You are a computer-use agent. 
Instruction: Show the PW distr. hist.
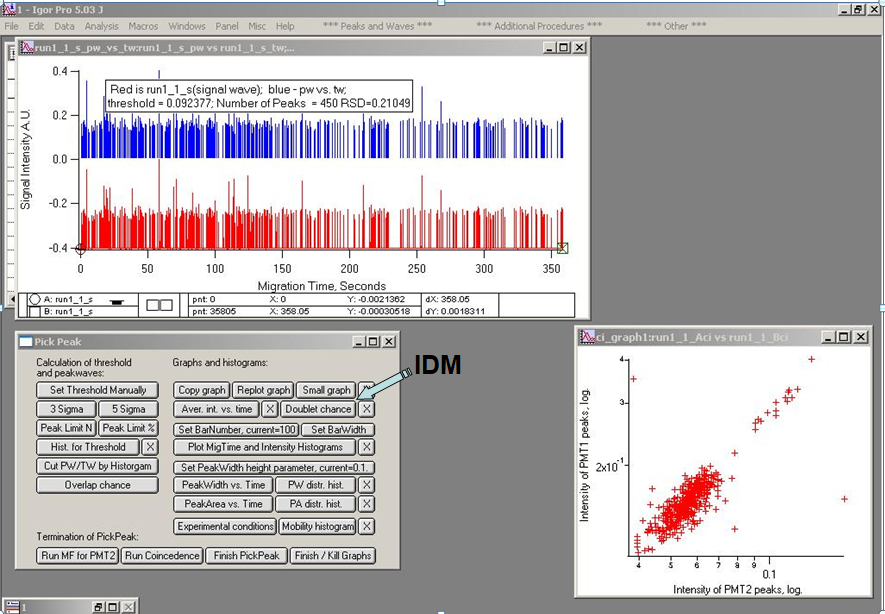pos(316,485)
